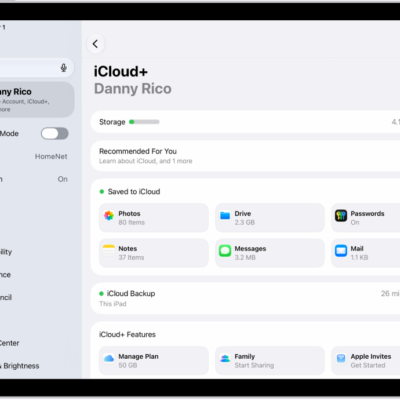Open the Drive card showing 2.3 GB
The image size is (400, 400).
(270, 218)
